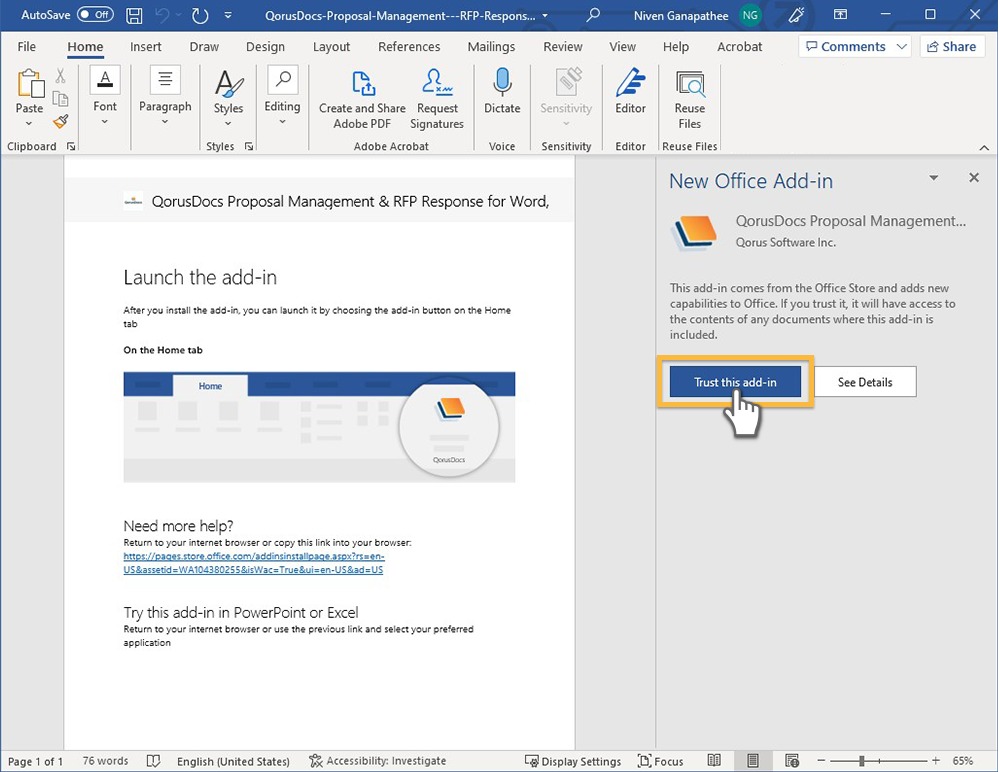Go to the References tab

(409, 47)
